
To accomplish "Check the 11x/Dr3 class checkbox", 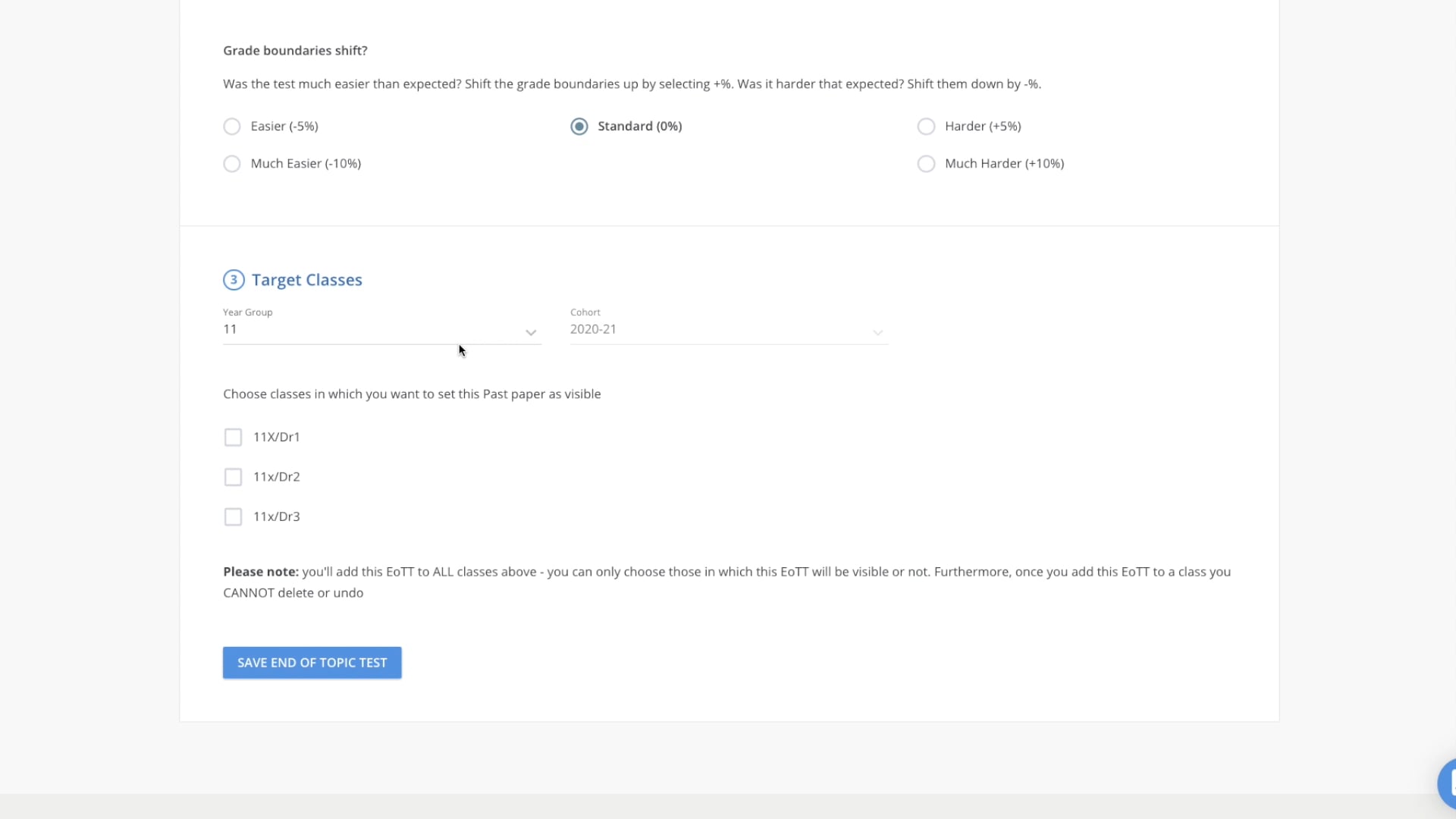I will click(x=233, y=516).
